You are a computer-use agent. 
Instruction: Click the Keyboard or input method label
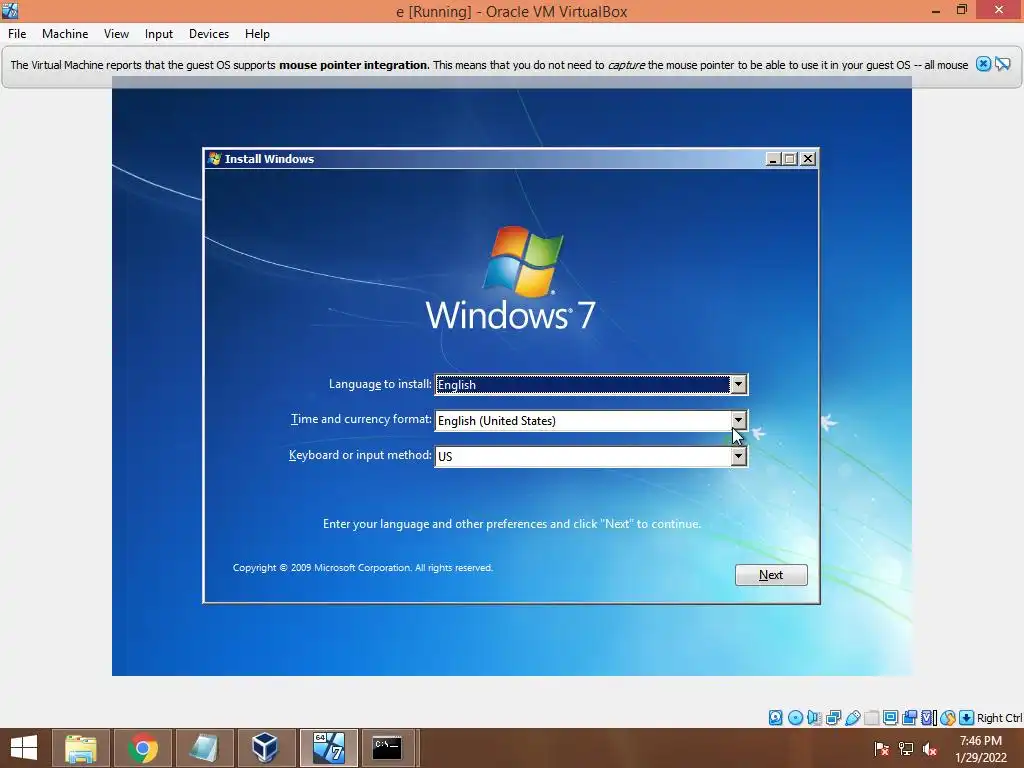click(360, 455)
